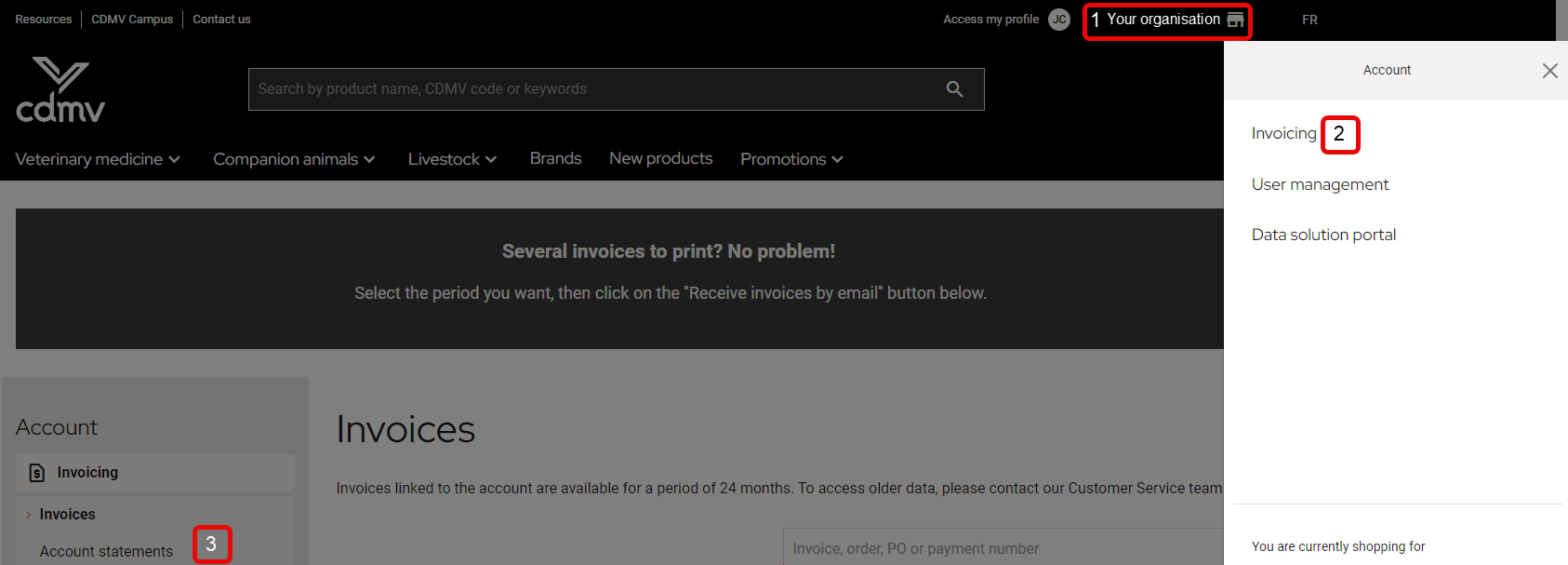This screenshot has width=1568, height=565.
Task: Click the Invoicing document icon in sidebar
Action: [x=37, y=473]
